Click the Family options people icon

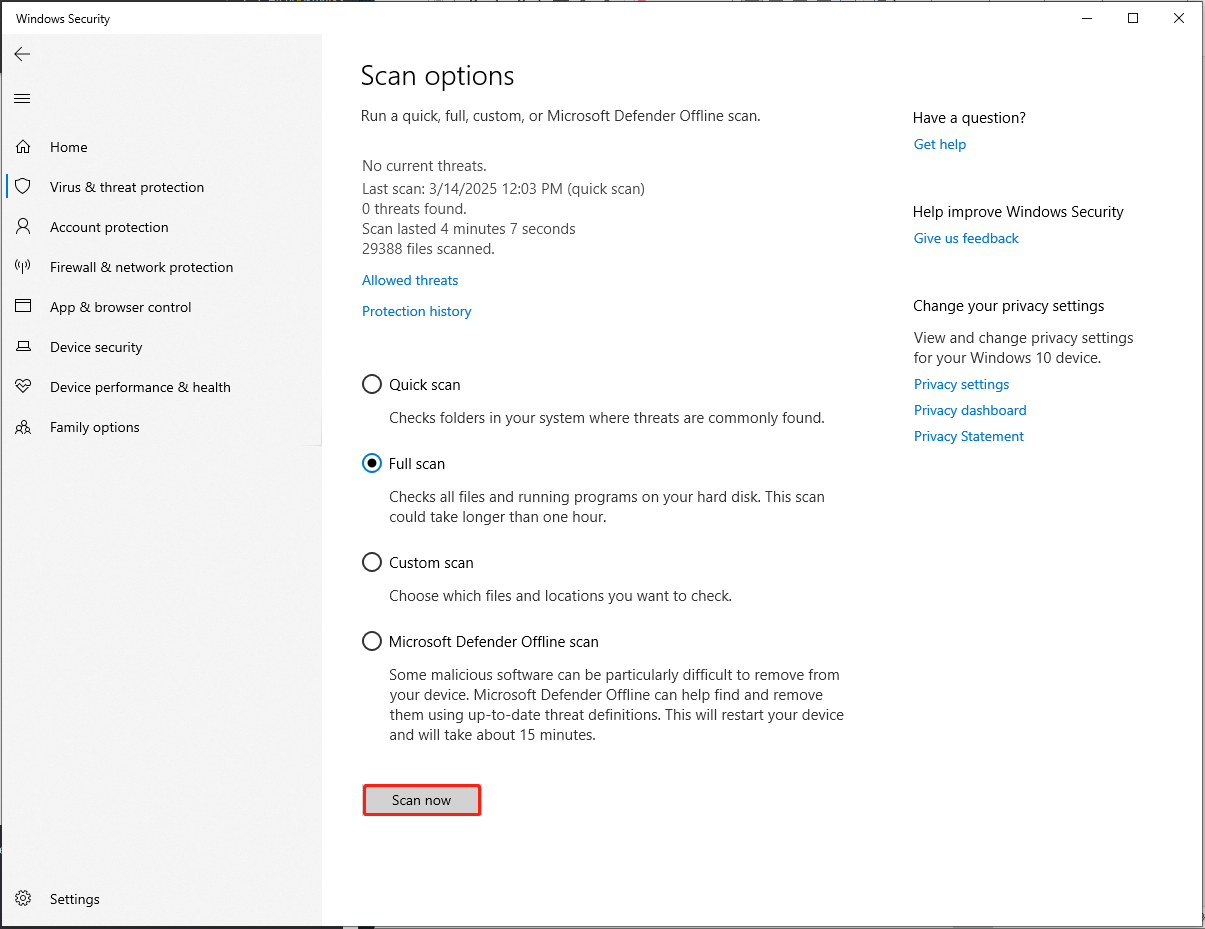[23, 427]
